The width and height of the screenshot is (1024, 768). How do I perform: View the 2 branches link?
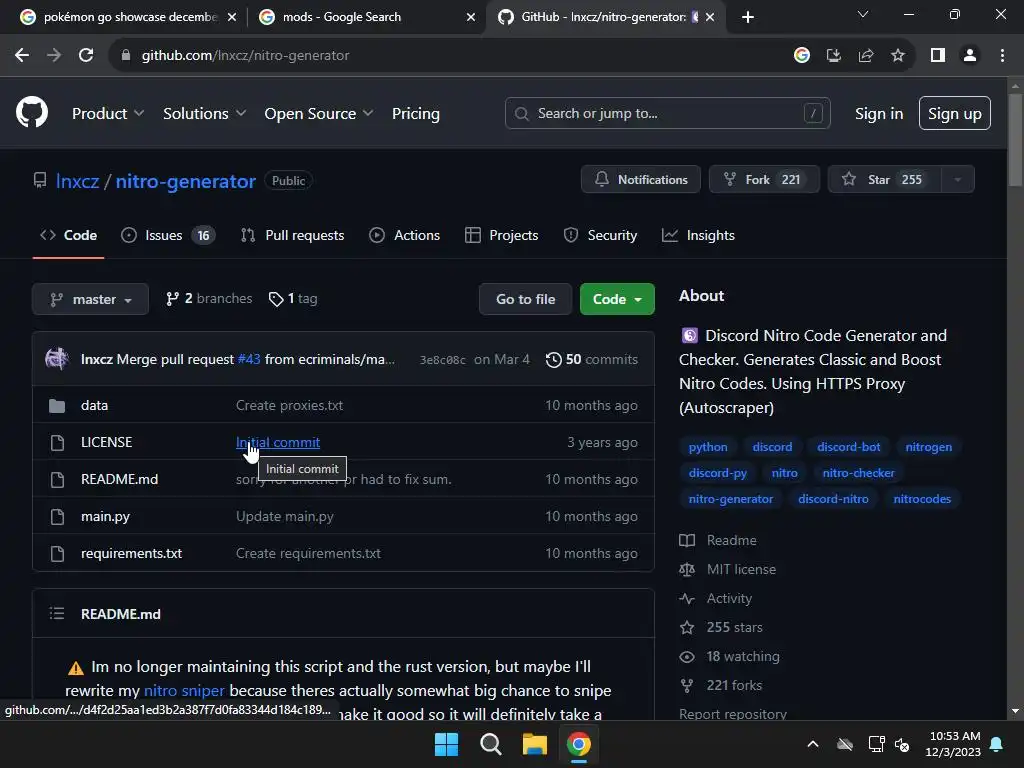pyautogui.click(x=209, y=299)
